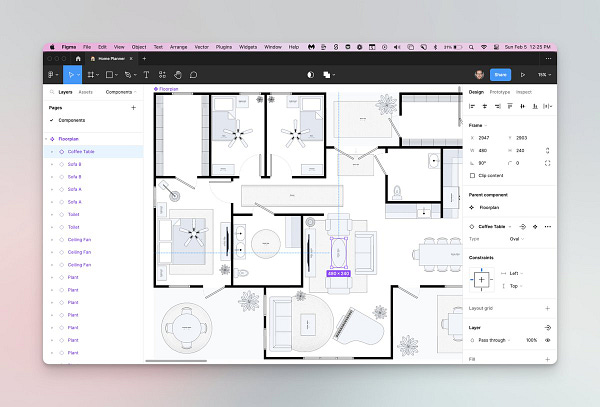This screenshot has width=600, height=407.
Task: Click the user avatar in toolbar
Action: point(479,75)
